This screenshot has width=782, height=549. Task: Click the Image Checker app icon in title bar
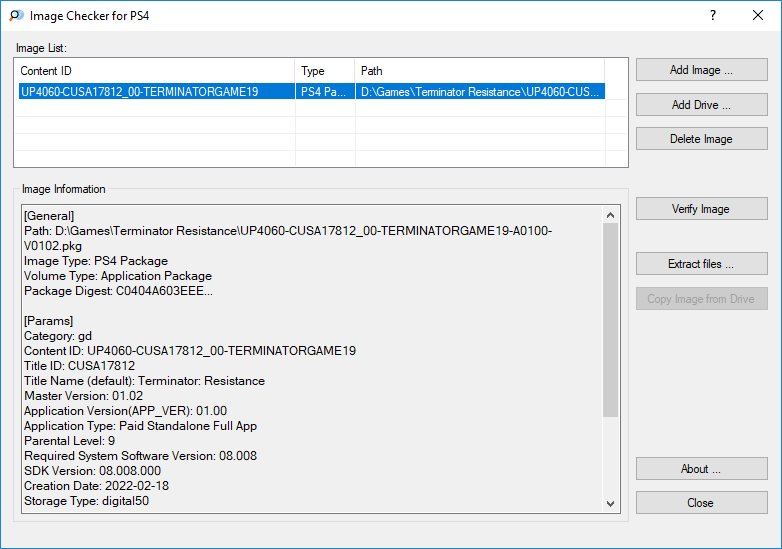(16, 15)
